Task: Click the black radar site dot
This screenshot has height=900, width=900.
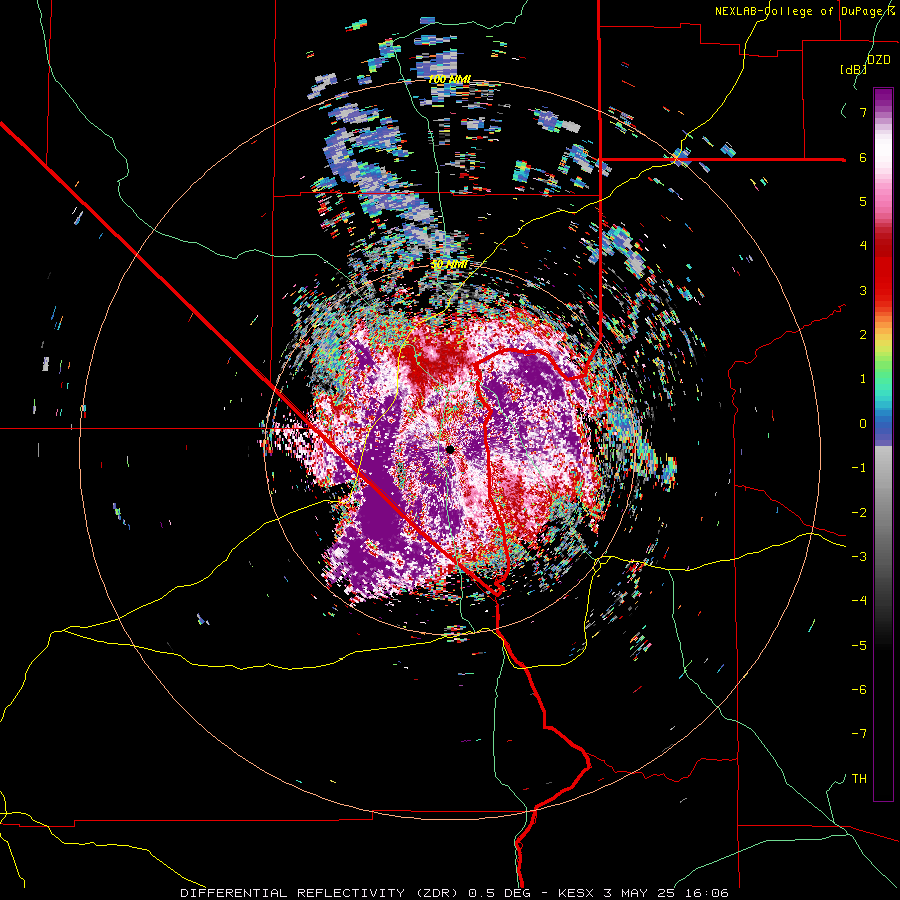Action: click(450, 449)
